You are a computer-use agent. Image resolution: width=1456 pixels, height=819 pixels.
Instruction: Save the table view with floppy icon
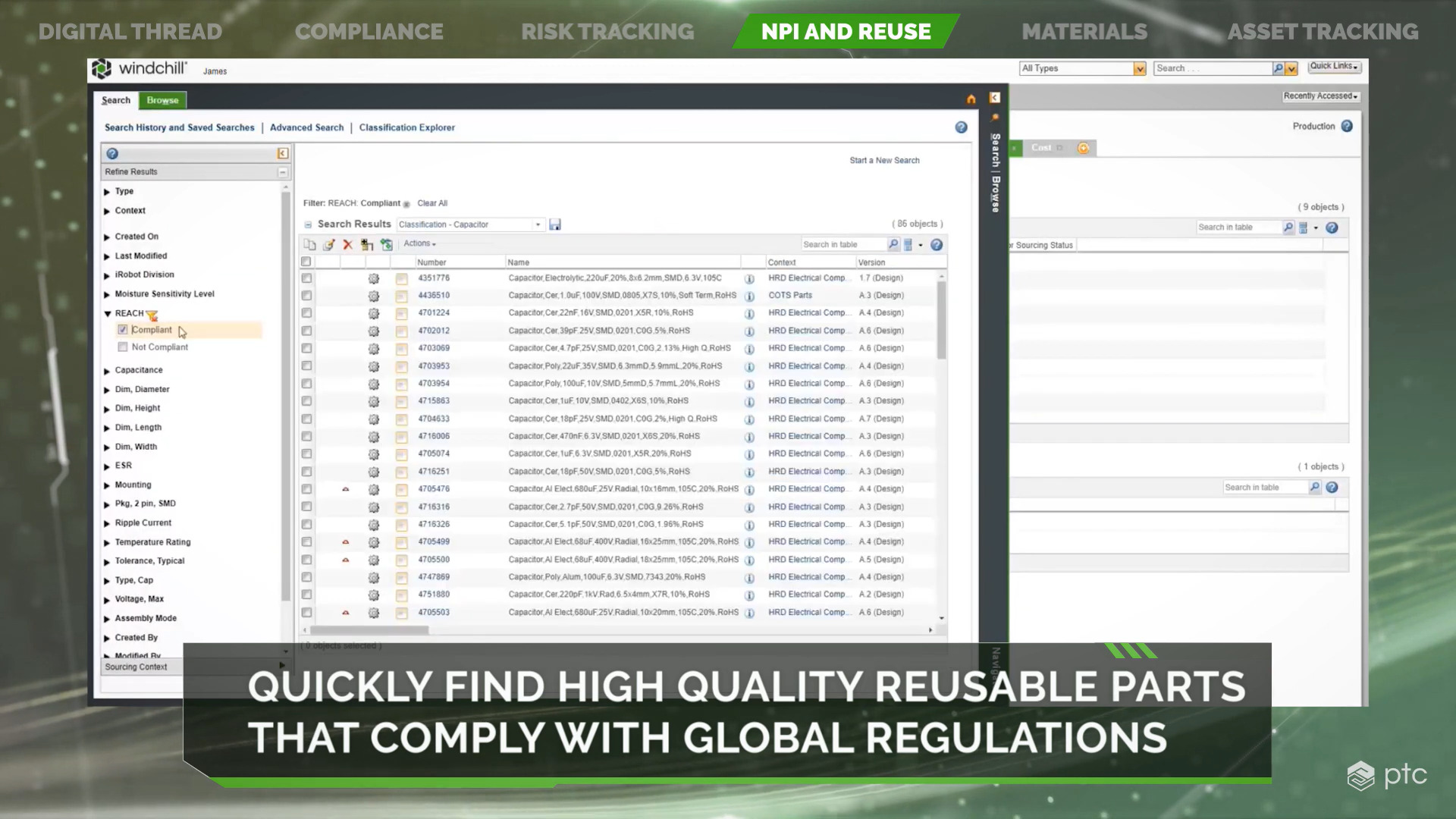tap(555, 224)
